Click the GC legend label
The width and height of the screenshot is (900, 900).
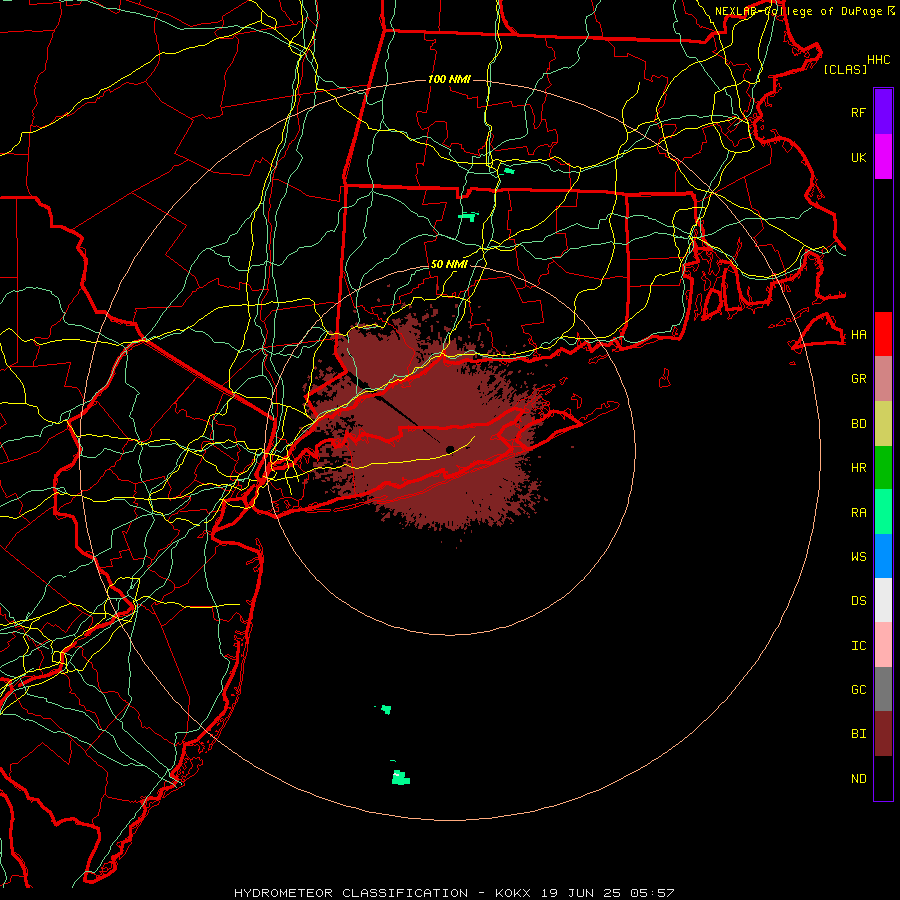pyautogui.click(x=859, y=689)
